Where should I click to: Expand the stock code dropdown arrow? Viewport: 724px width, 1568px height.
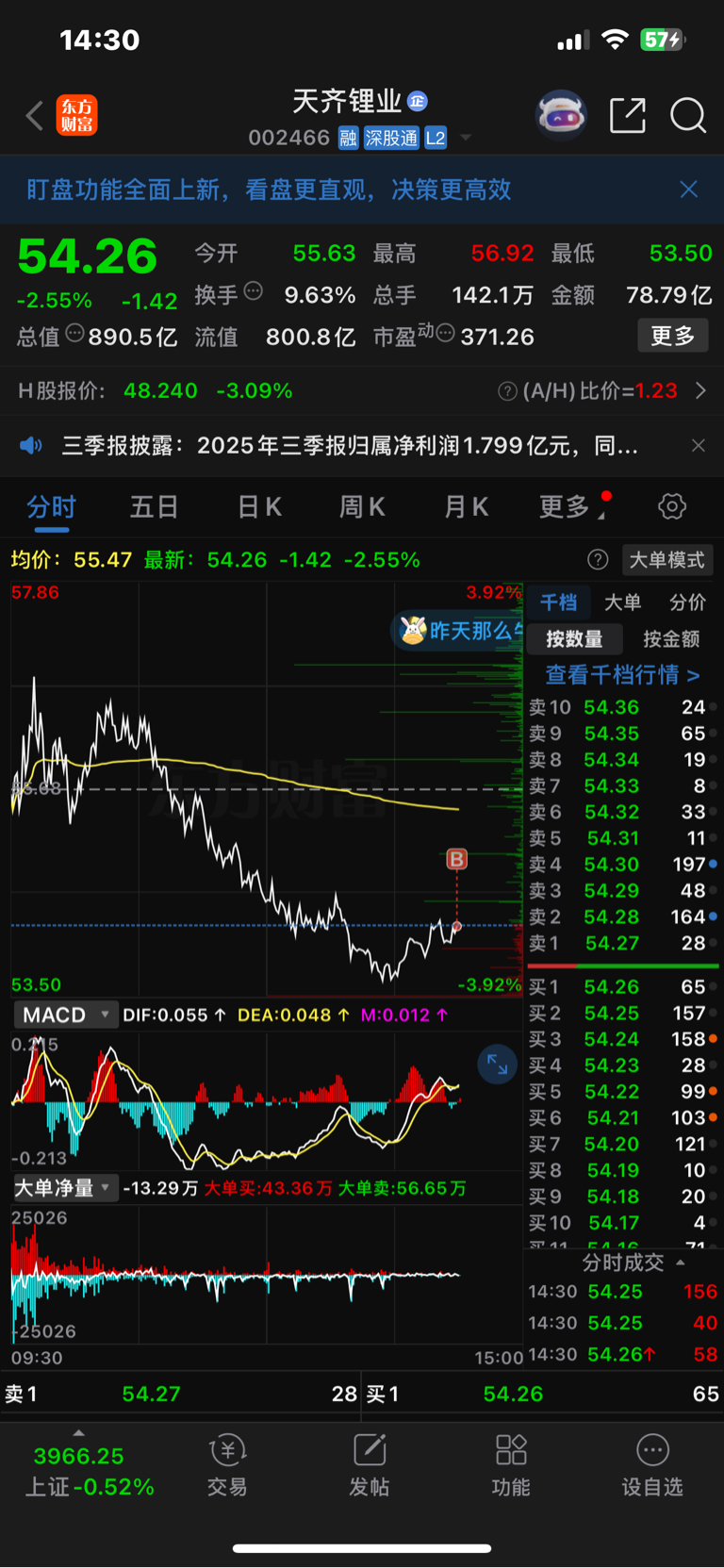465,139
